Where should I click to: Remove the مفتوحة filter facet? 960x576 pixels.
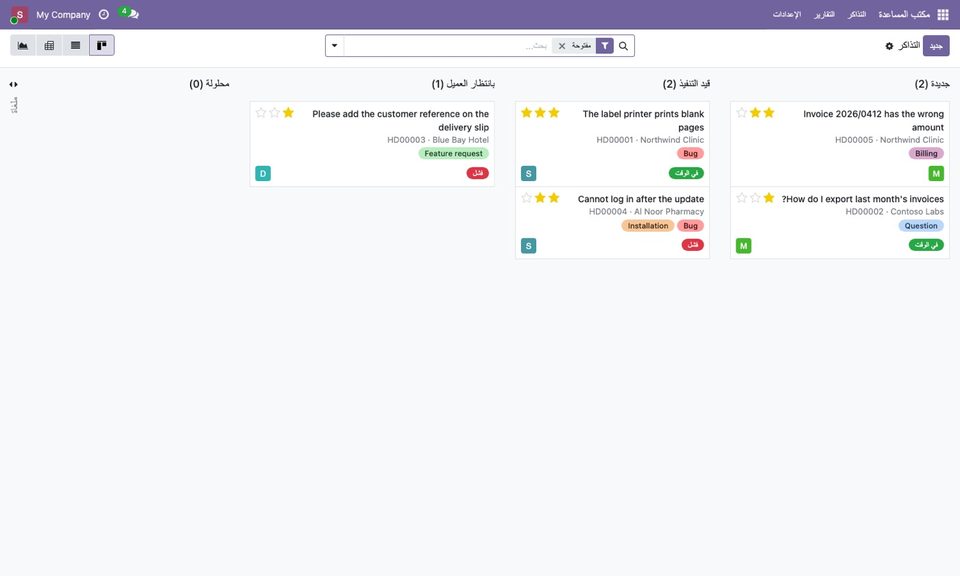pyautogui.click(x=561, y=46)
